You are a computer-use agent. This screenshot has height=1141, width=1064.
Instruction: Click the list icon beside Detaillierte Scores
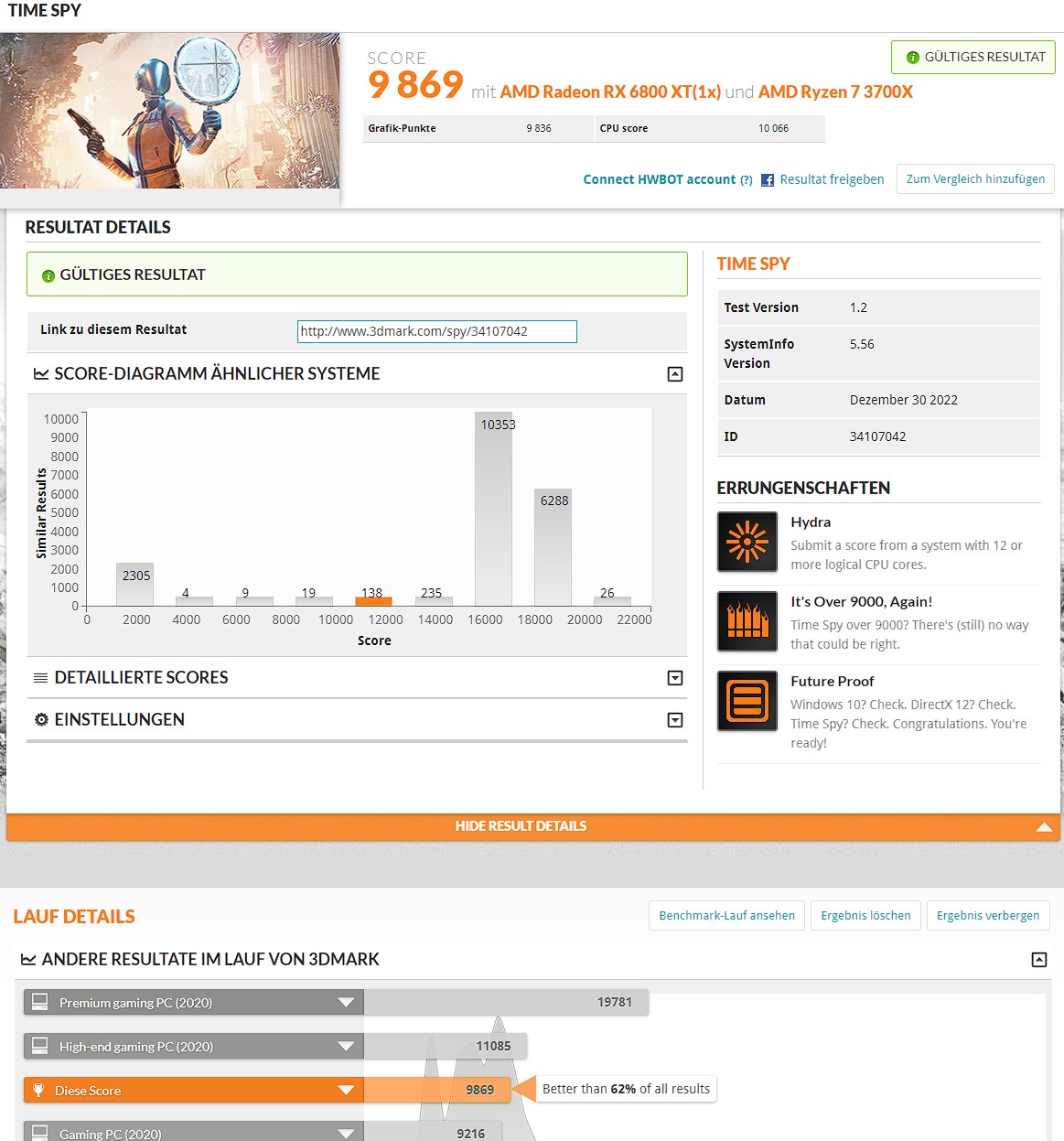41,678
